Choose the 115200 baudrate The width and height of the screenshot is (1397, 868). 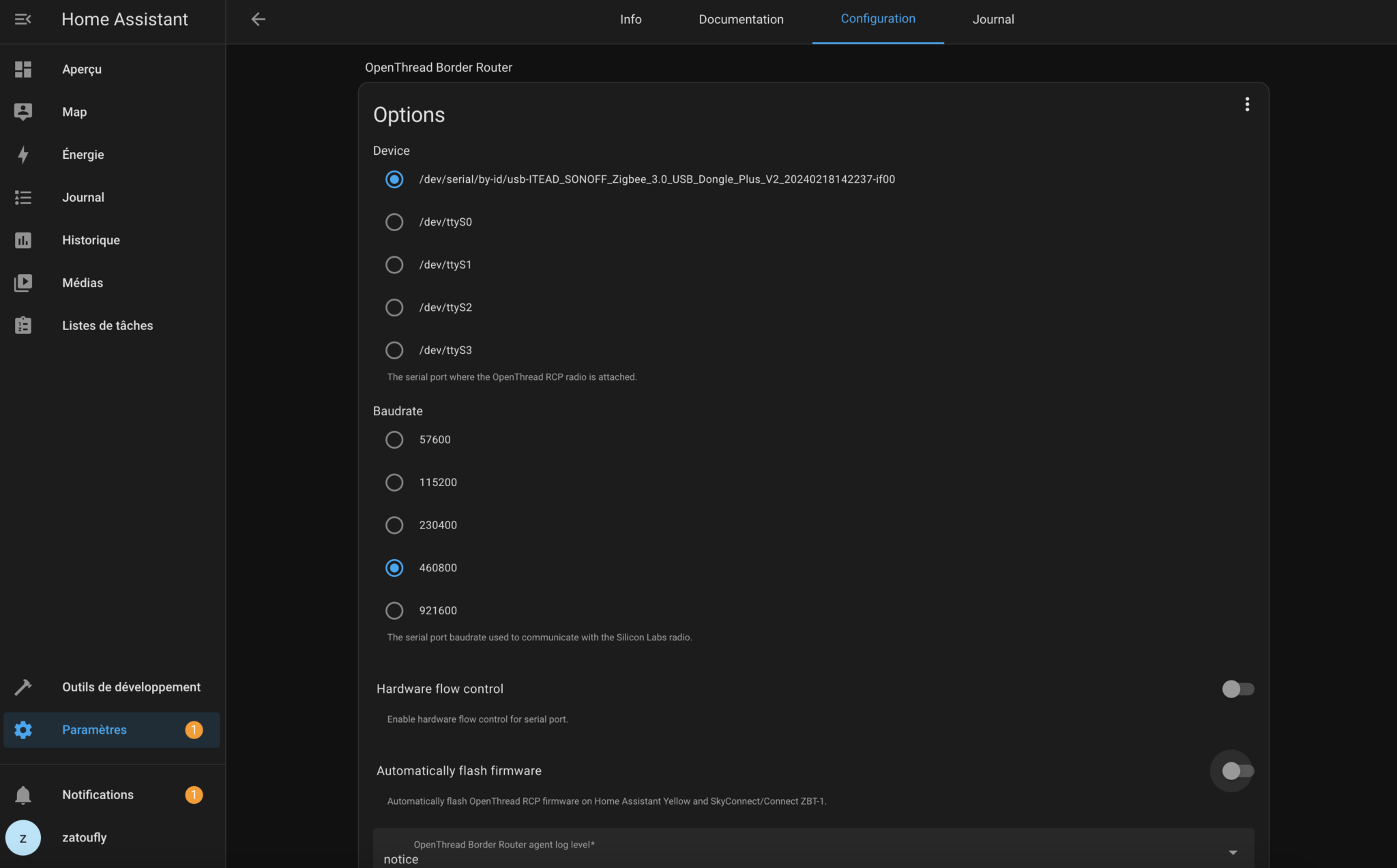(394, 482)
